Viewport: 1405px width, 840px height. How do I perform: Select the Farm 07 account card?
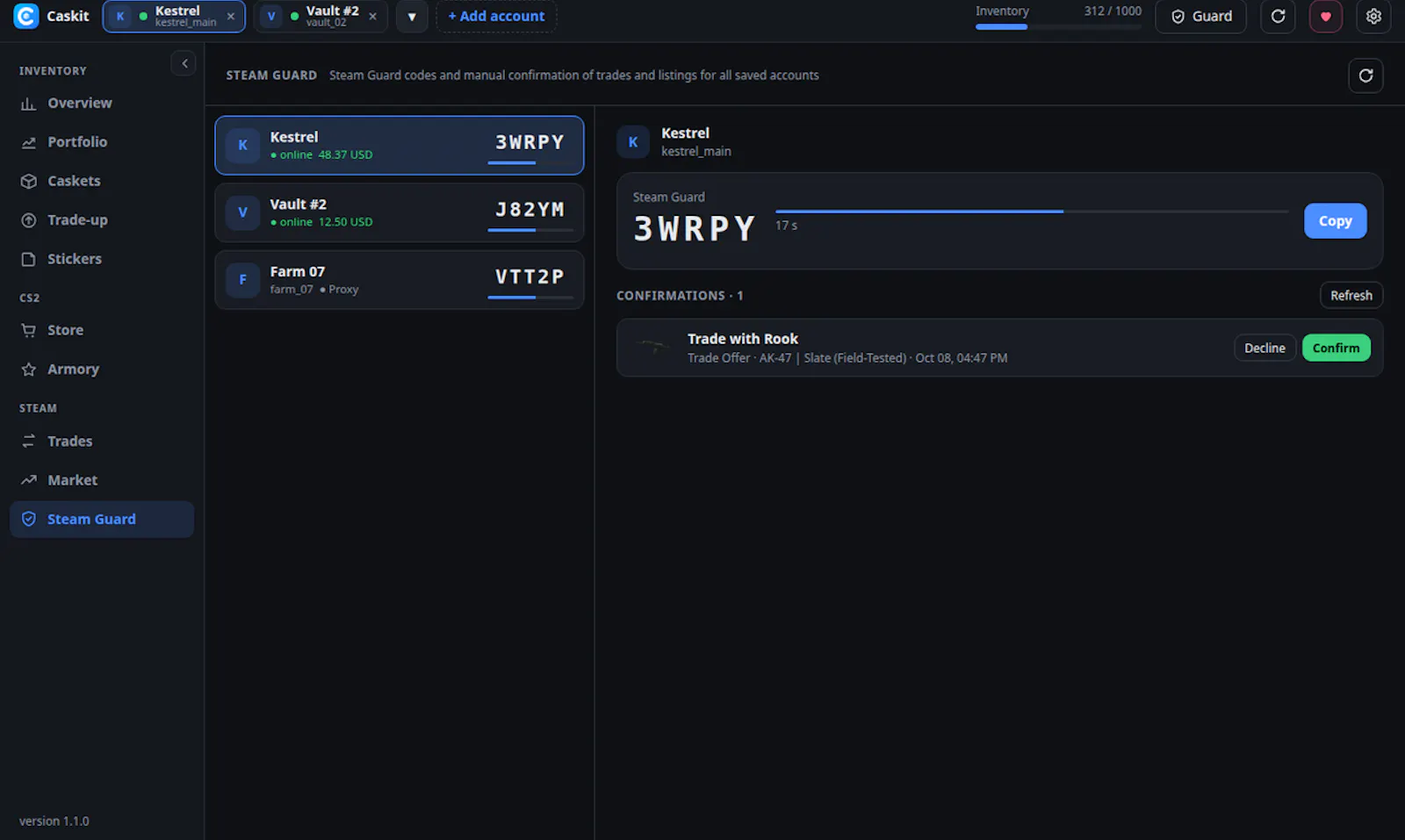coord(400,280)
